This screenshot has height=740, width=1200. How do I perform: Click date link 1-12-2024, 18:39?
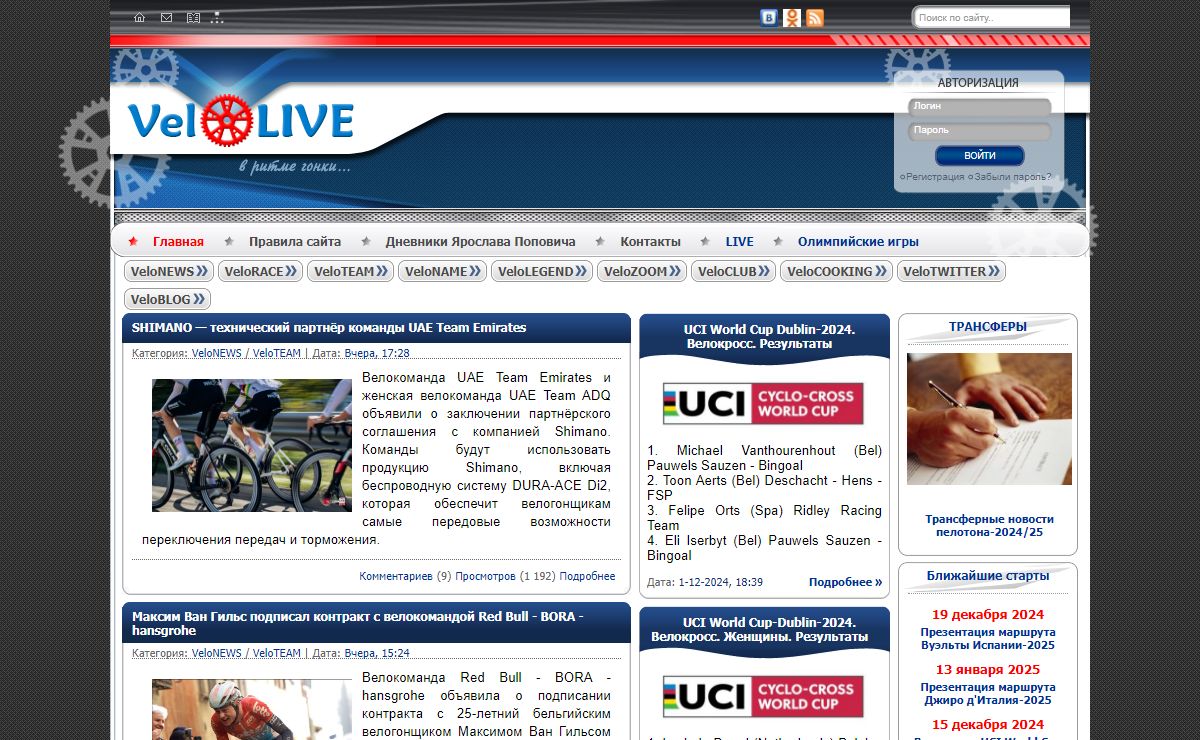click(x=721, y=582)
